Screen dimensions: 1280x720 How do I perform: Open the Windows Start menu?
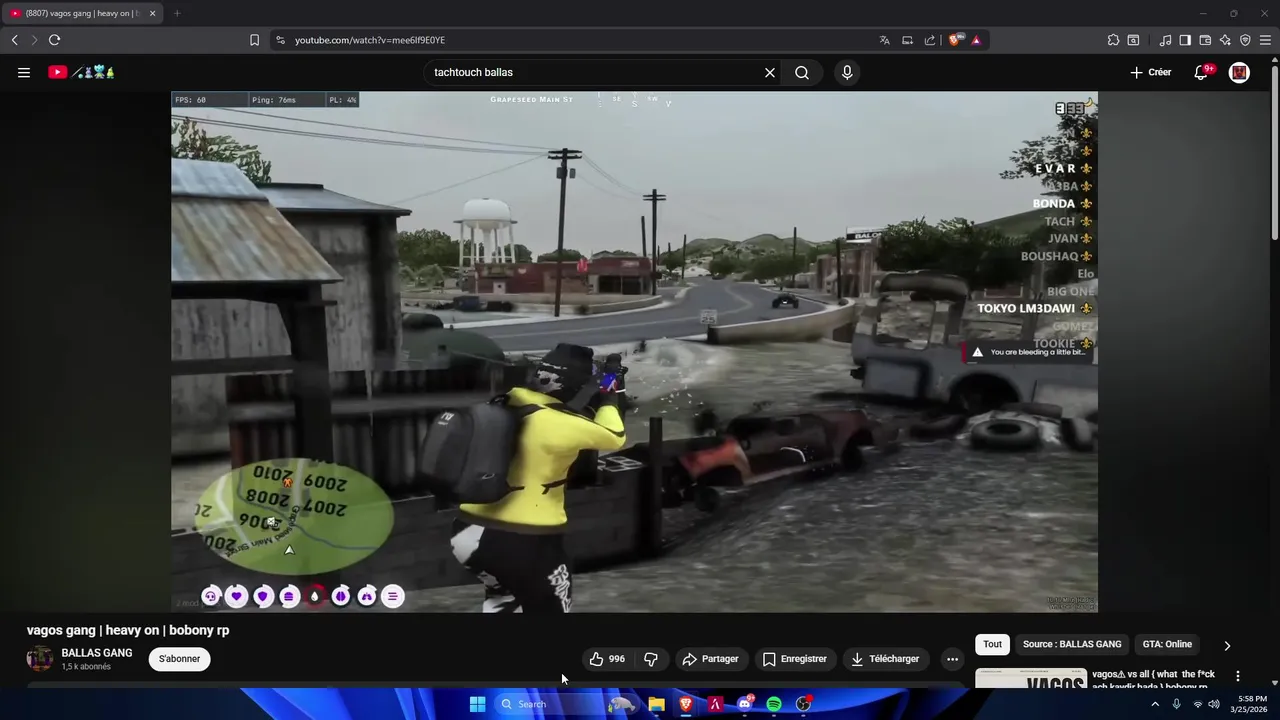click(x=477, y=704)
